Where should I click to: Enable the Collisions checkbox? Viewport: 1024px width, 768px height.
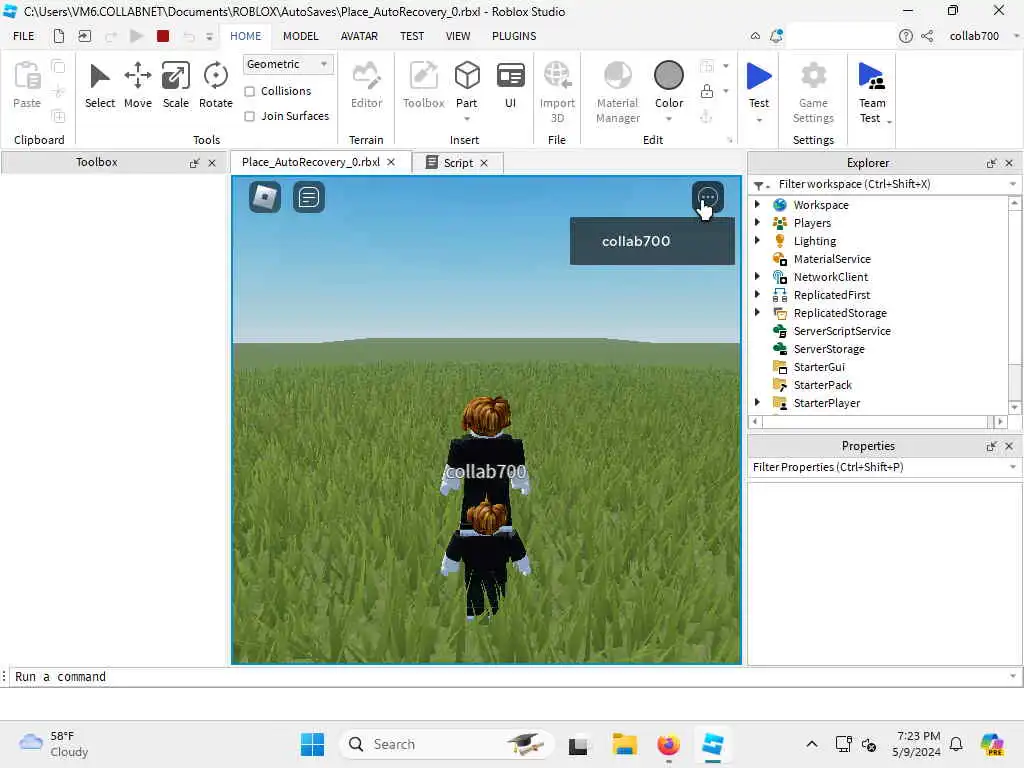pos(249,91)
